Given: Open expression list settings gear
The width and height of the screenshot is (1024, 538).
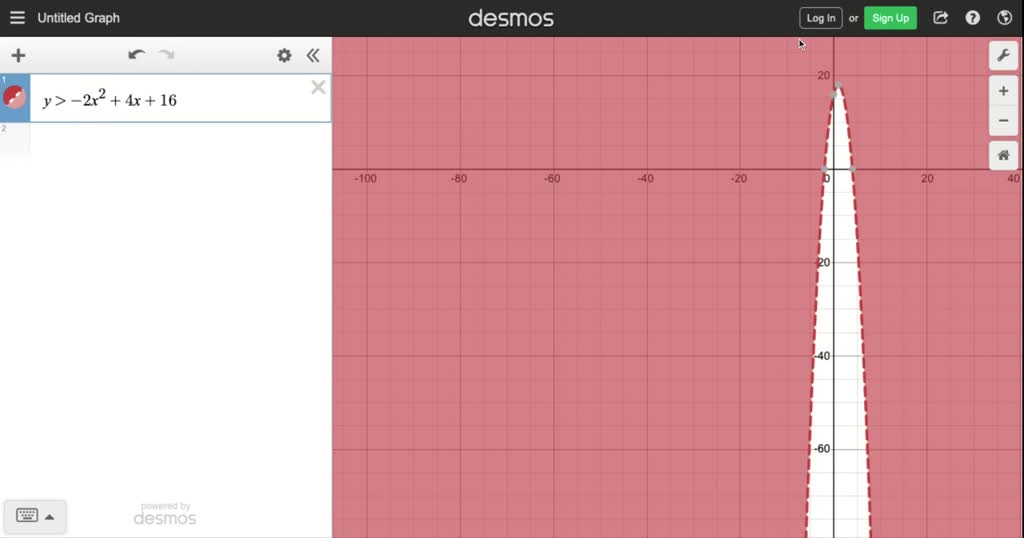Looking at the screenshot, I should point(284,56).
